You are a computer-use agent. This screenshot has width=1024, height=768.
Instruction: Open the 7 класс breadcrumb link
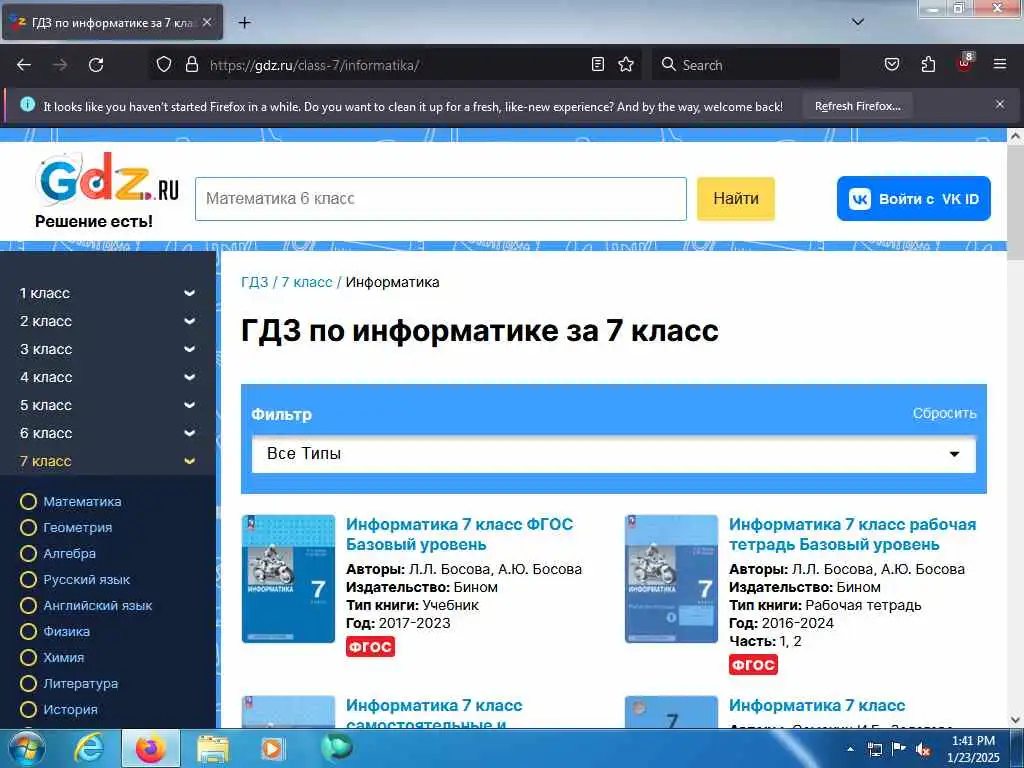[x=307, y=282]
